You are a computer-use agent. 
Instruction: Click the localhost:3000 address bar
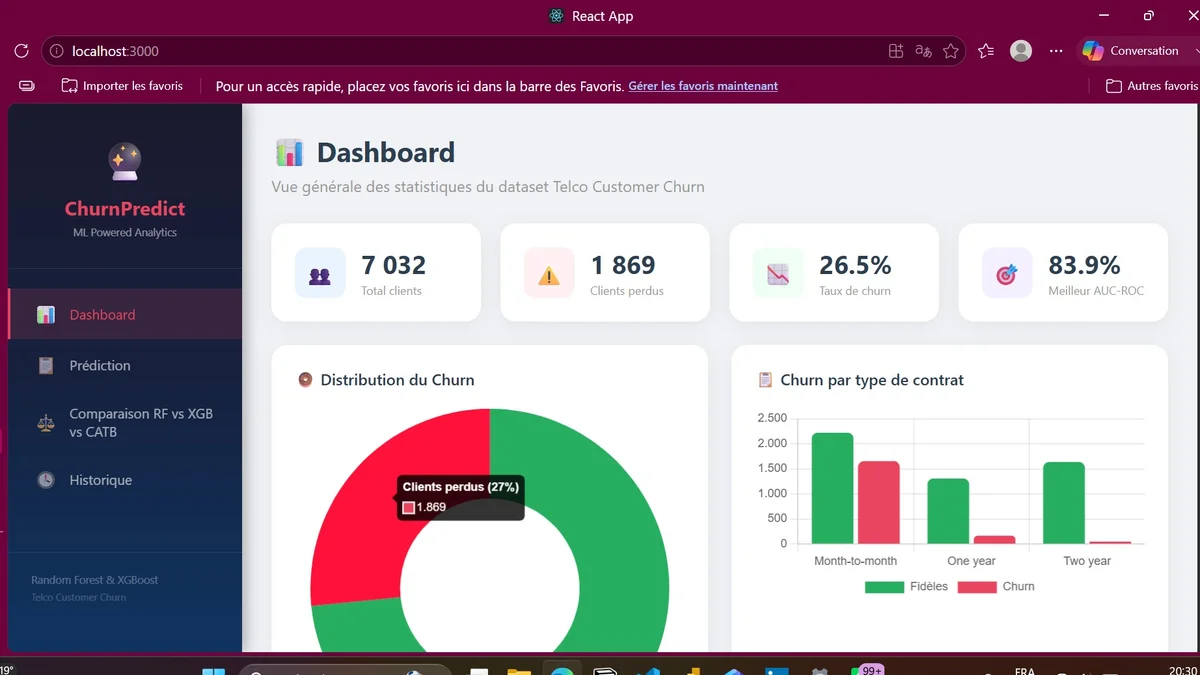tap(503, 51)
